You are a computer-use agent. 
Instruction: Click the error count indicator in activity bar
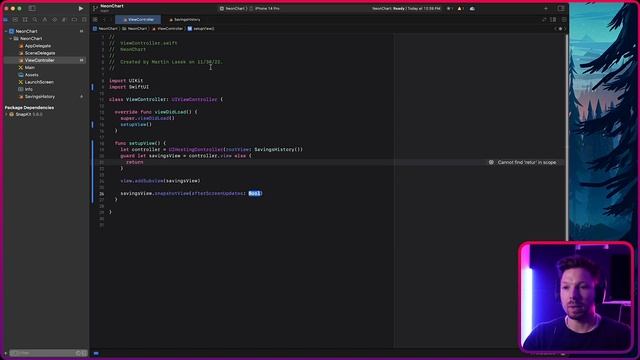coord(449,9)
